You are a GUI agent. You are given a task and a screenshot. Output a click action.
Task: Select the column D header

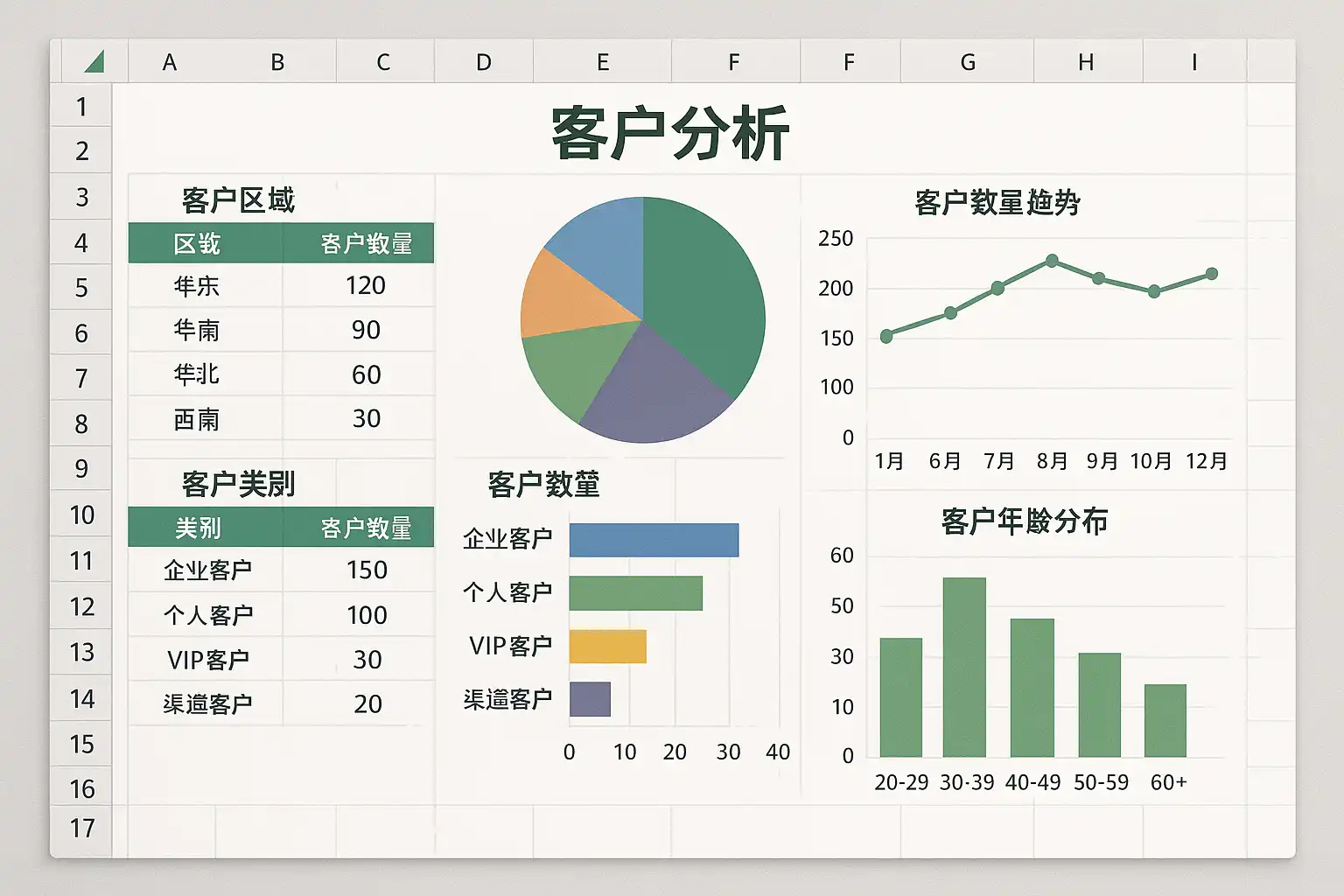tap(484, 62)
